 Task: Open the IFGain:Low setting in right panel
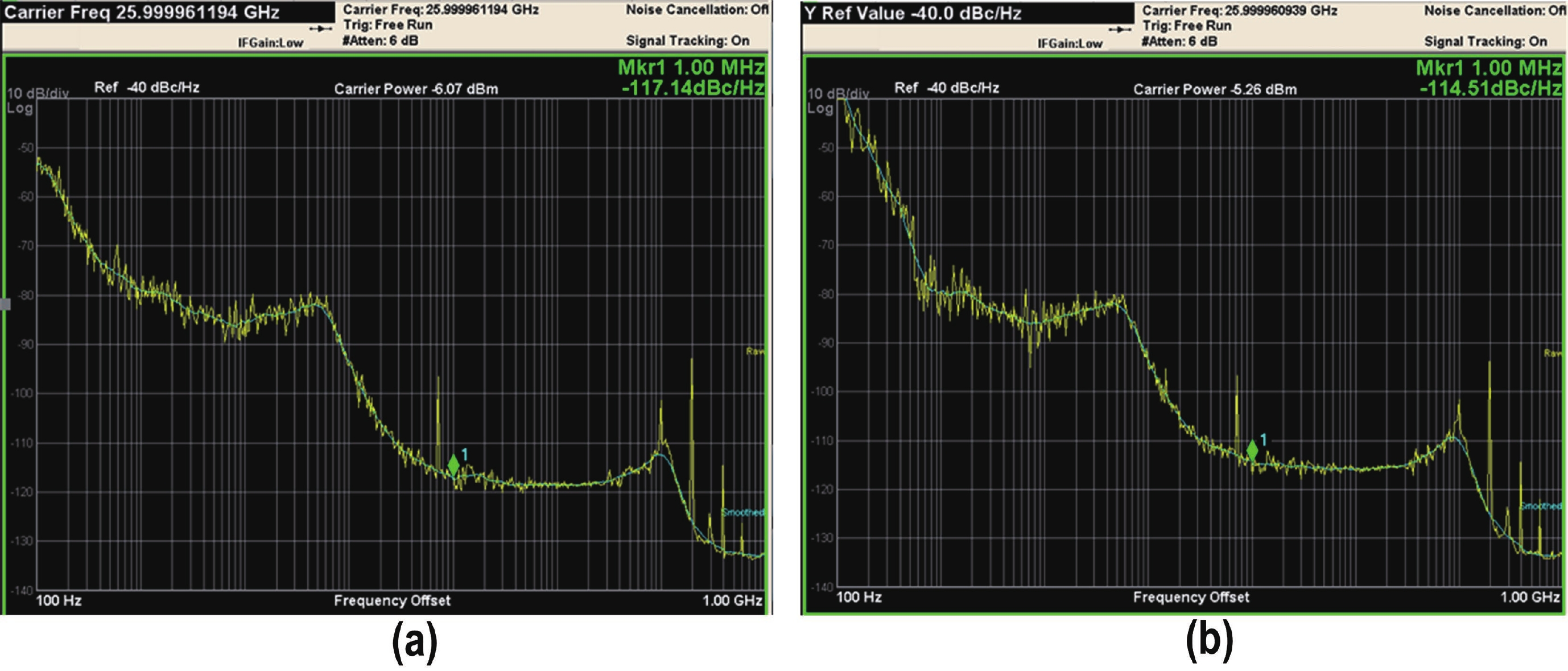point(1070,43)
